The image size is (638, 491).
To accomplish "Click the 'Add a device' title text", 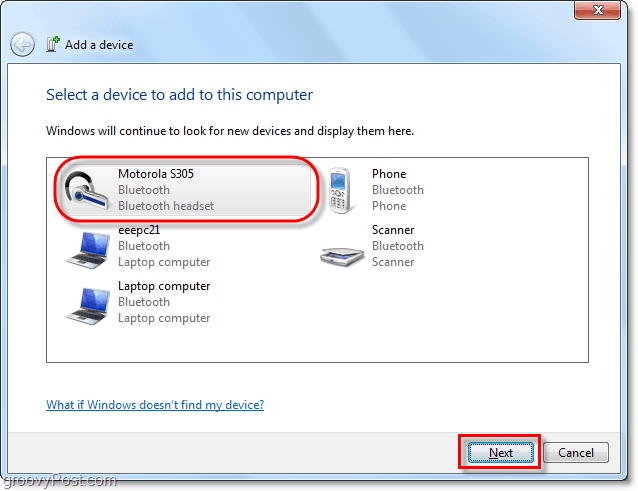I will tap(99, 45).
